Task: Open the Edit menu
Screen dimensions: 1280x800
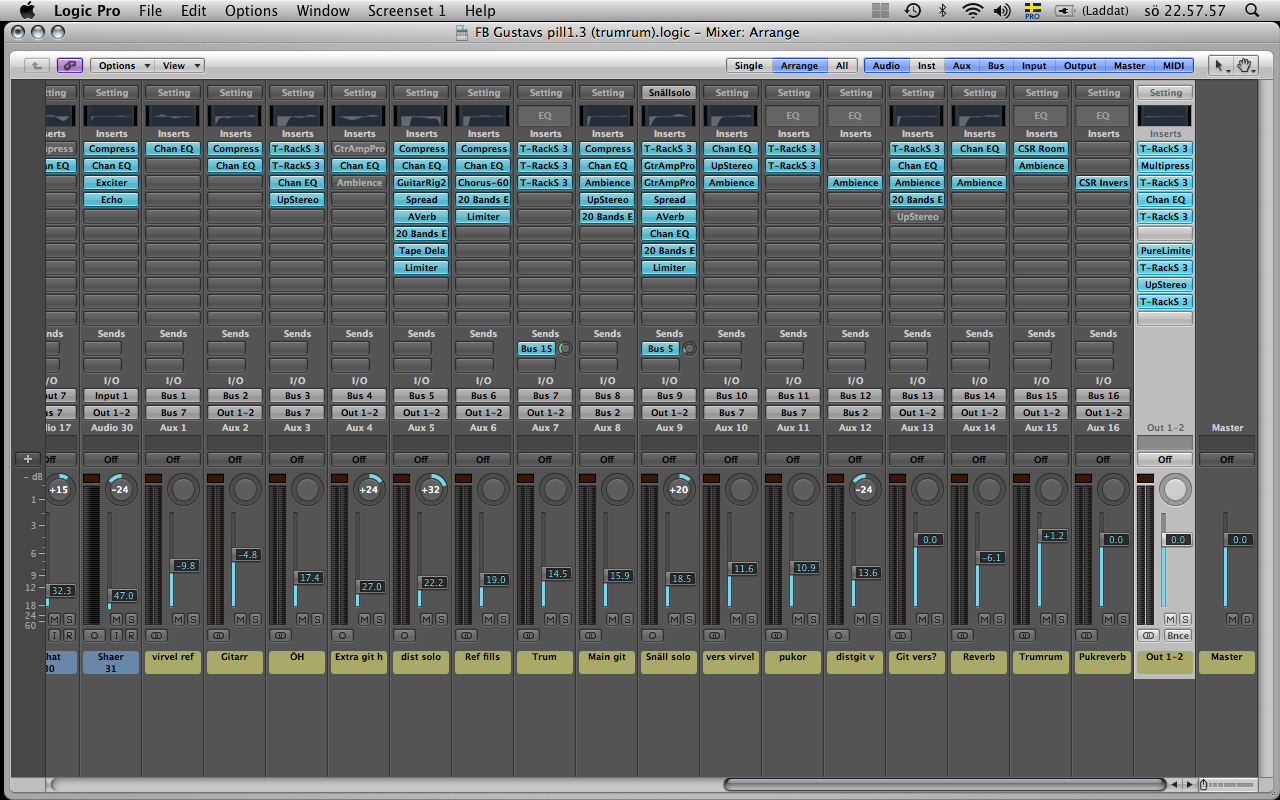Action: [194, 10]
